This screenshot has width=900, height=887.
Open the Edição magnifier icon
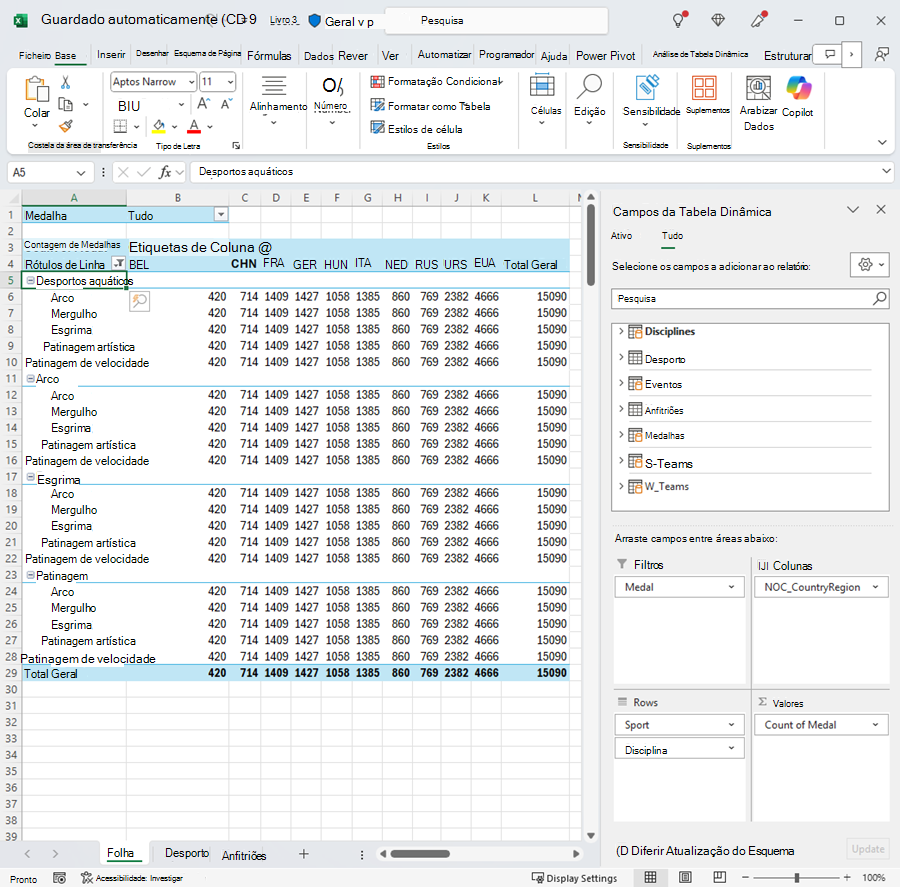click(x=589, y=86)
